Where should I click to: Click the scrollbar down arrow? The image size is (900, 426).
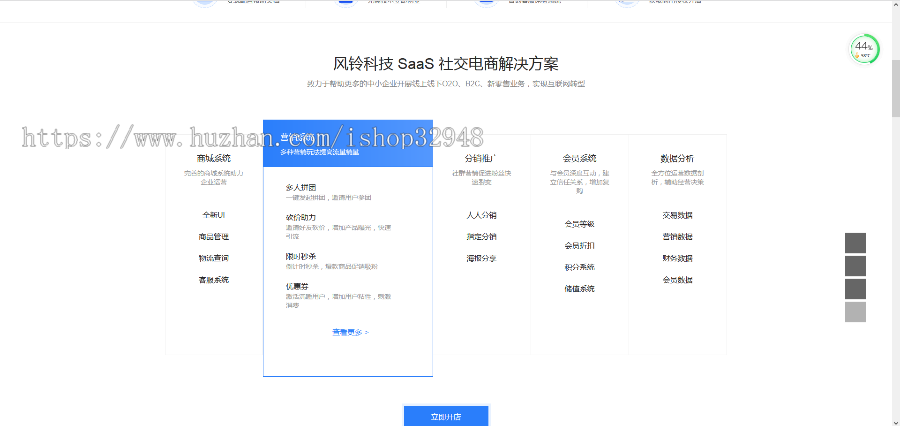tap(893, 420)
